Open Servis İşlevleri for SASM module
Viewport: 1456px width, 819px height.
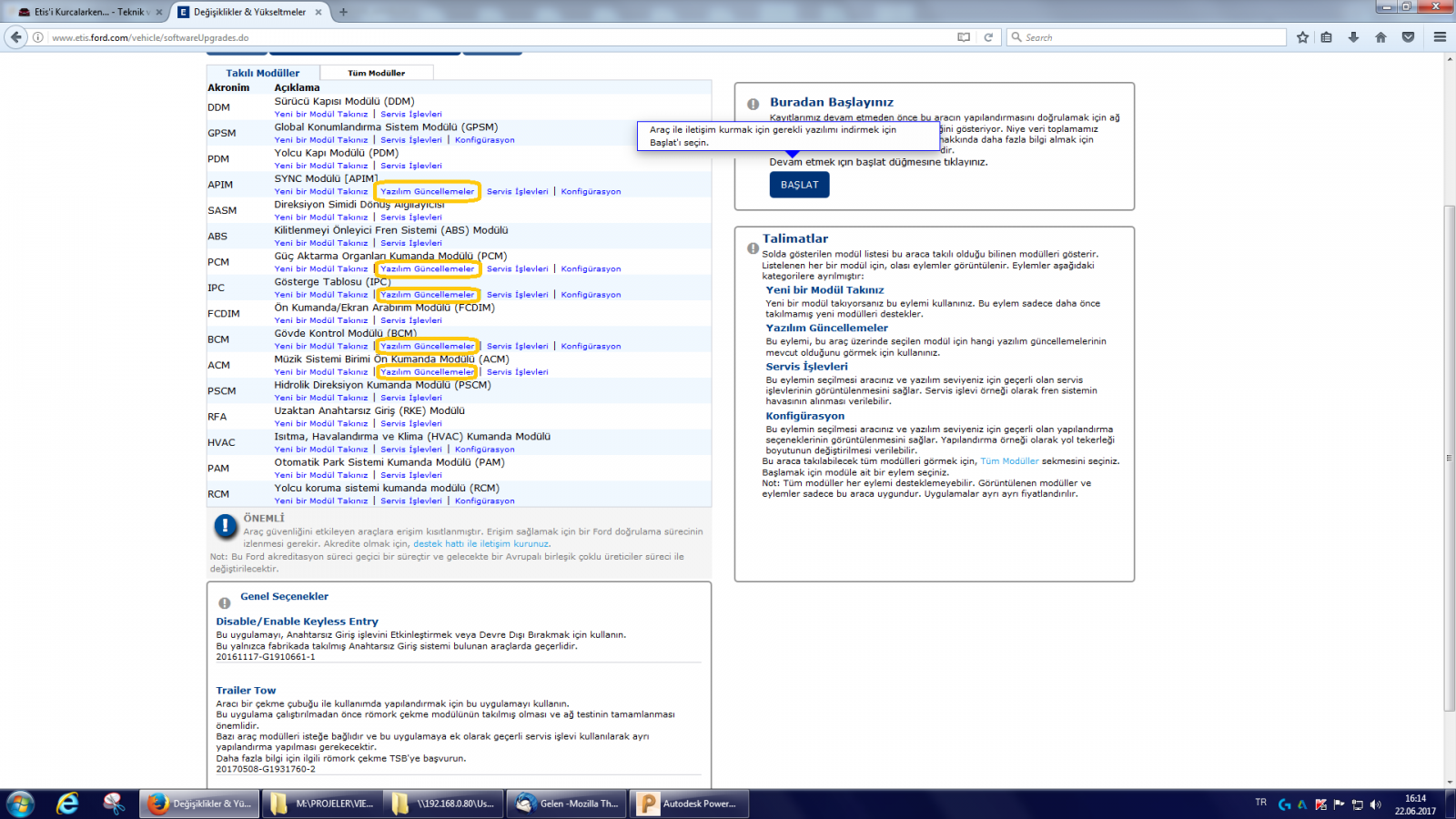410,217
